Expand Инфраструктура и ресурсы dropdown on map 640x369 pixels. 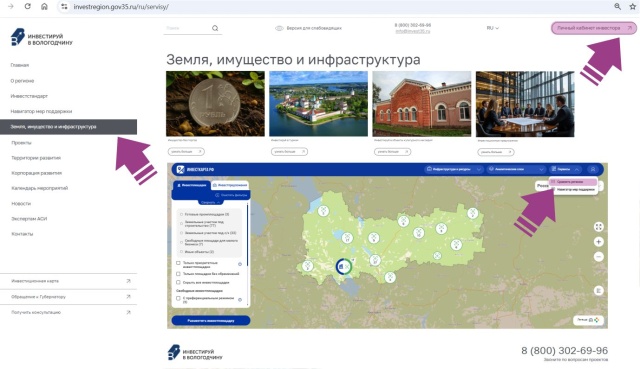click(x=454, y=169)
